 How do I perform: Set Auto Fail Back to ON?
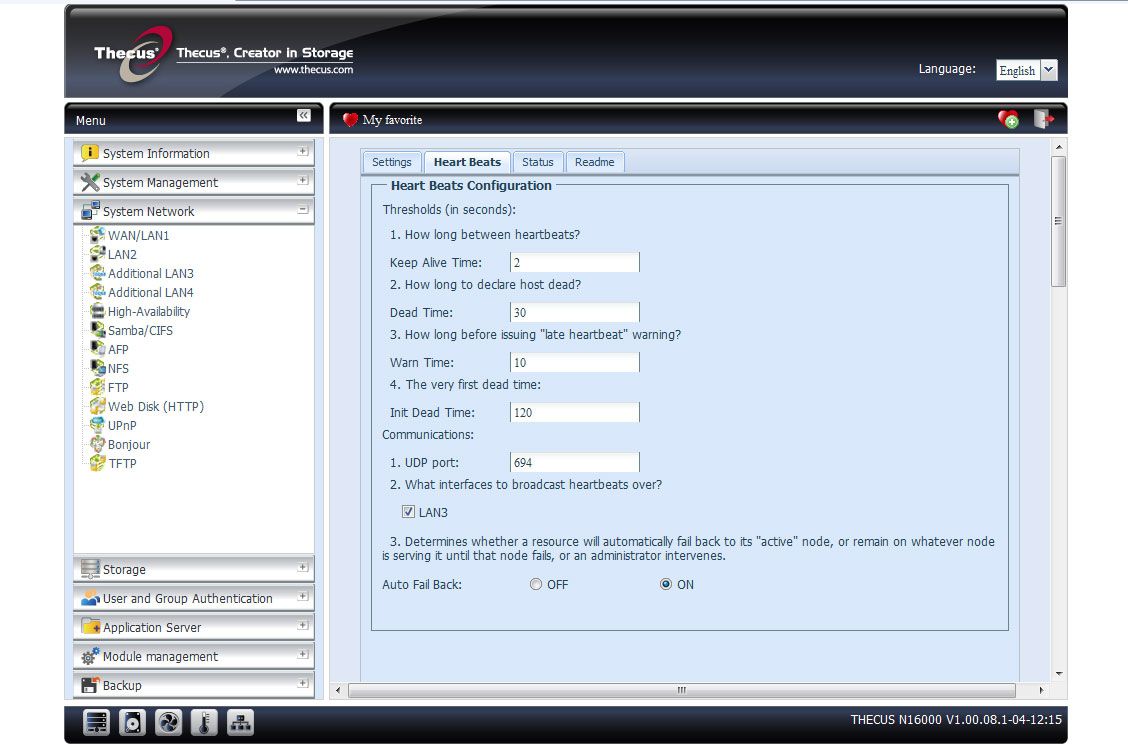(x=665, y=584)
